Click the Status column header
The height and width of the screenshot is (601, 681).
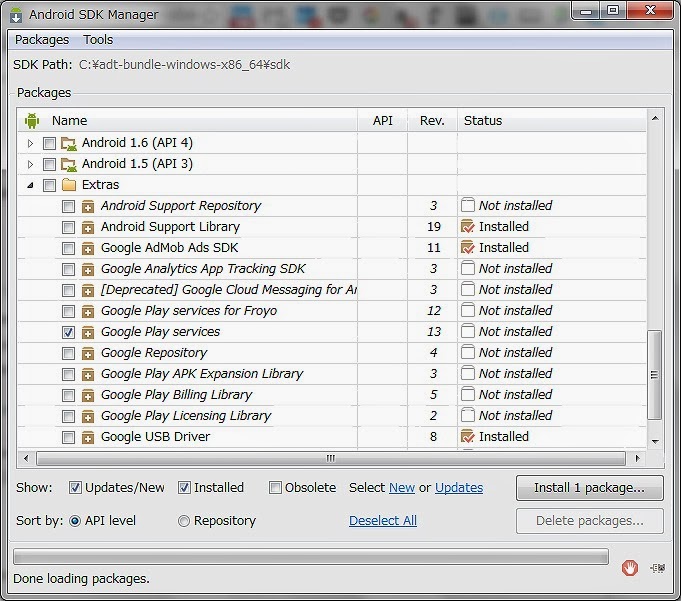pyautogui.click(x=552, y=121)
